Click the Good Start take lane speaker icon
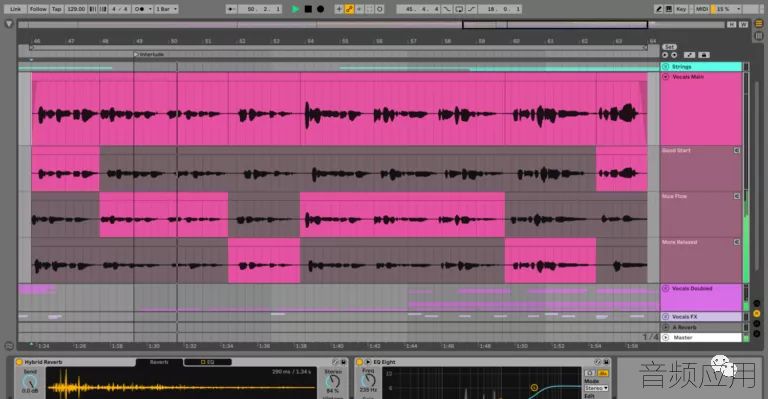The width and height of the screenshot is (768, 399). [737, 150]
